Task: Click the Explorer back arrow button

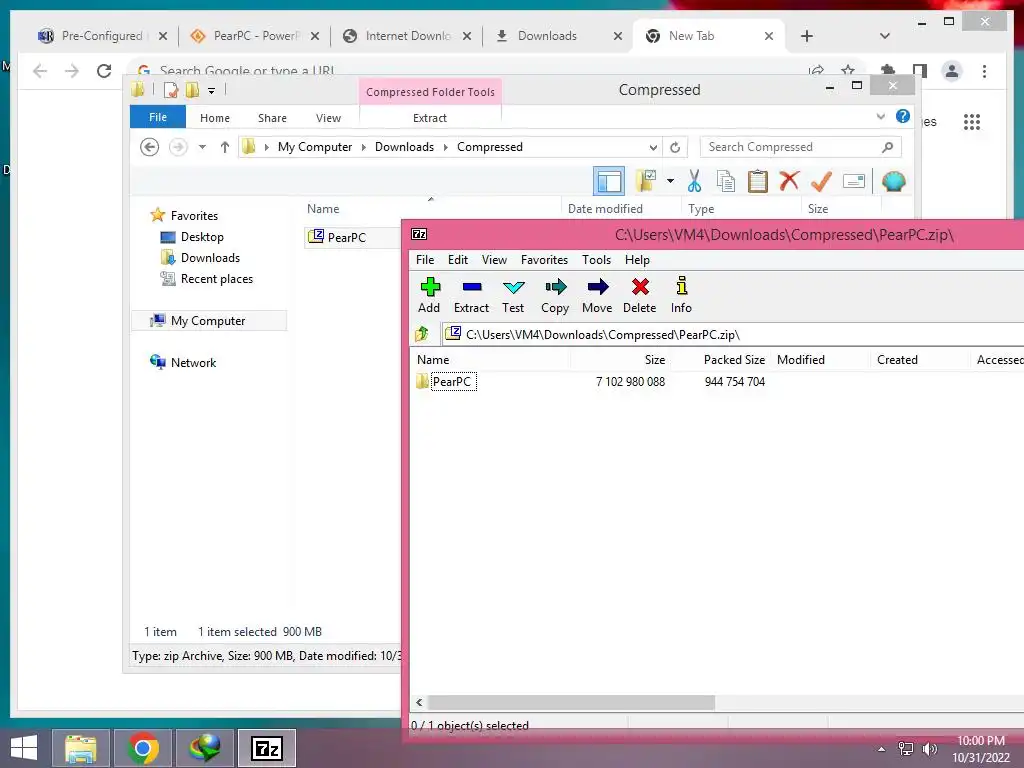Action: (150, 147)
